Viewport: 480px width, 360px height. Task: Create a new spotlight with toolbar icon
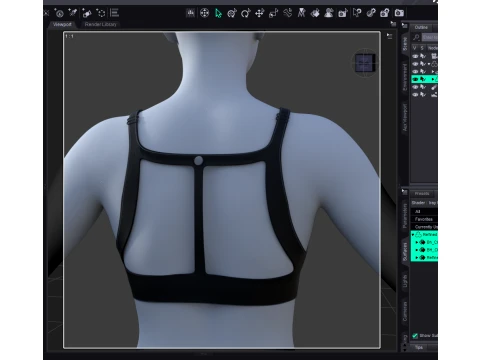pos(73,13)
